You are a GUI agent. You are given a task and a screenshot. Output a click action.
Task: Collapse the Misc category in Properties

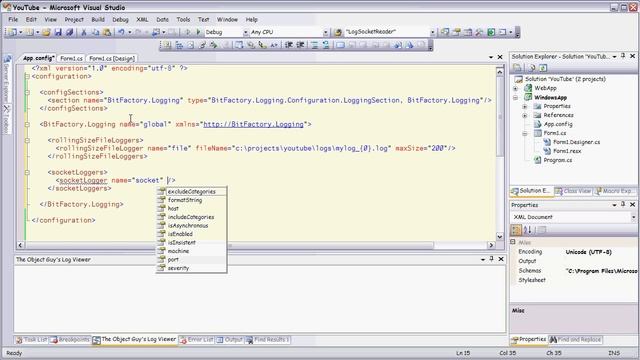coord(513,242)
